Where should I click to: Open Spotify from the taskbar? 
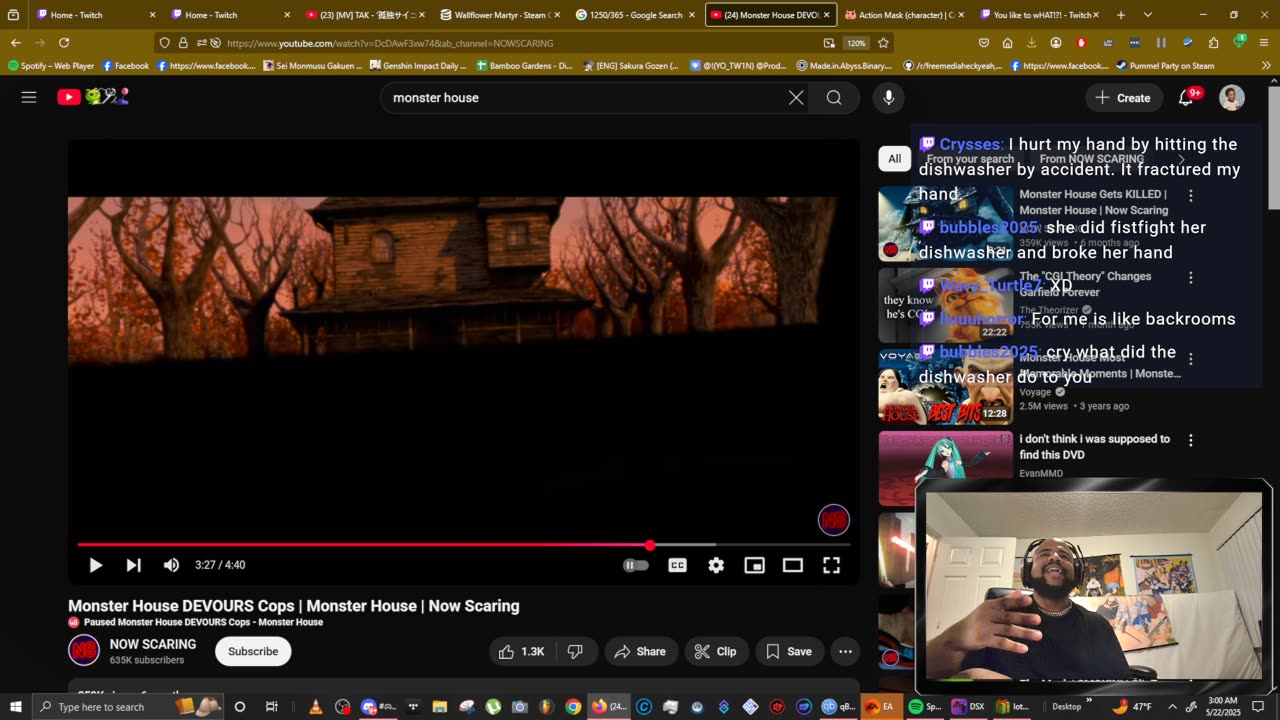pos(923,706)
